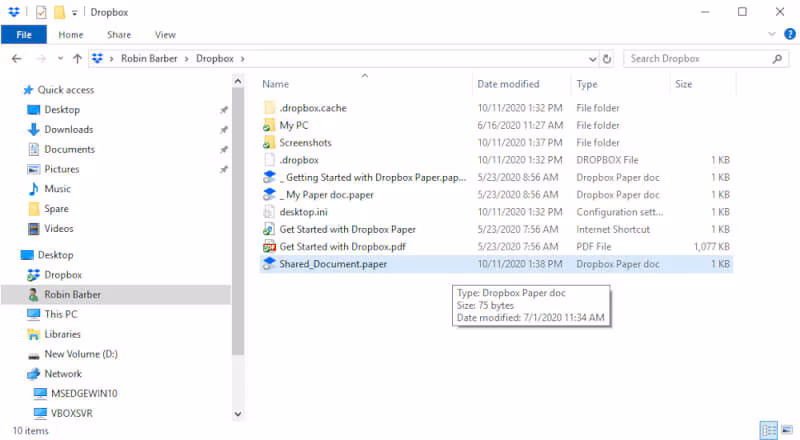The width and height of the screenshot is (800, 440).
Task: Open Documents in navigation pane
Action: click(x=69, y=150)
